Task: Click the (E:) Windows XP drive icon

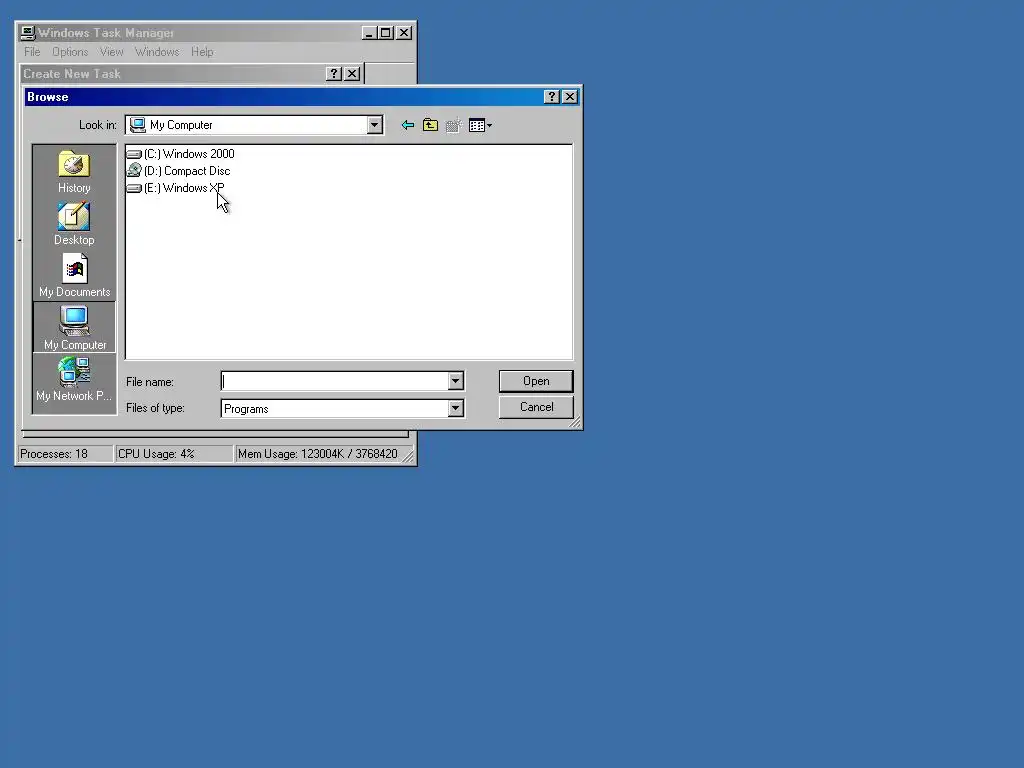Action: pyautogui.click(x=134, y=188)
